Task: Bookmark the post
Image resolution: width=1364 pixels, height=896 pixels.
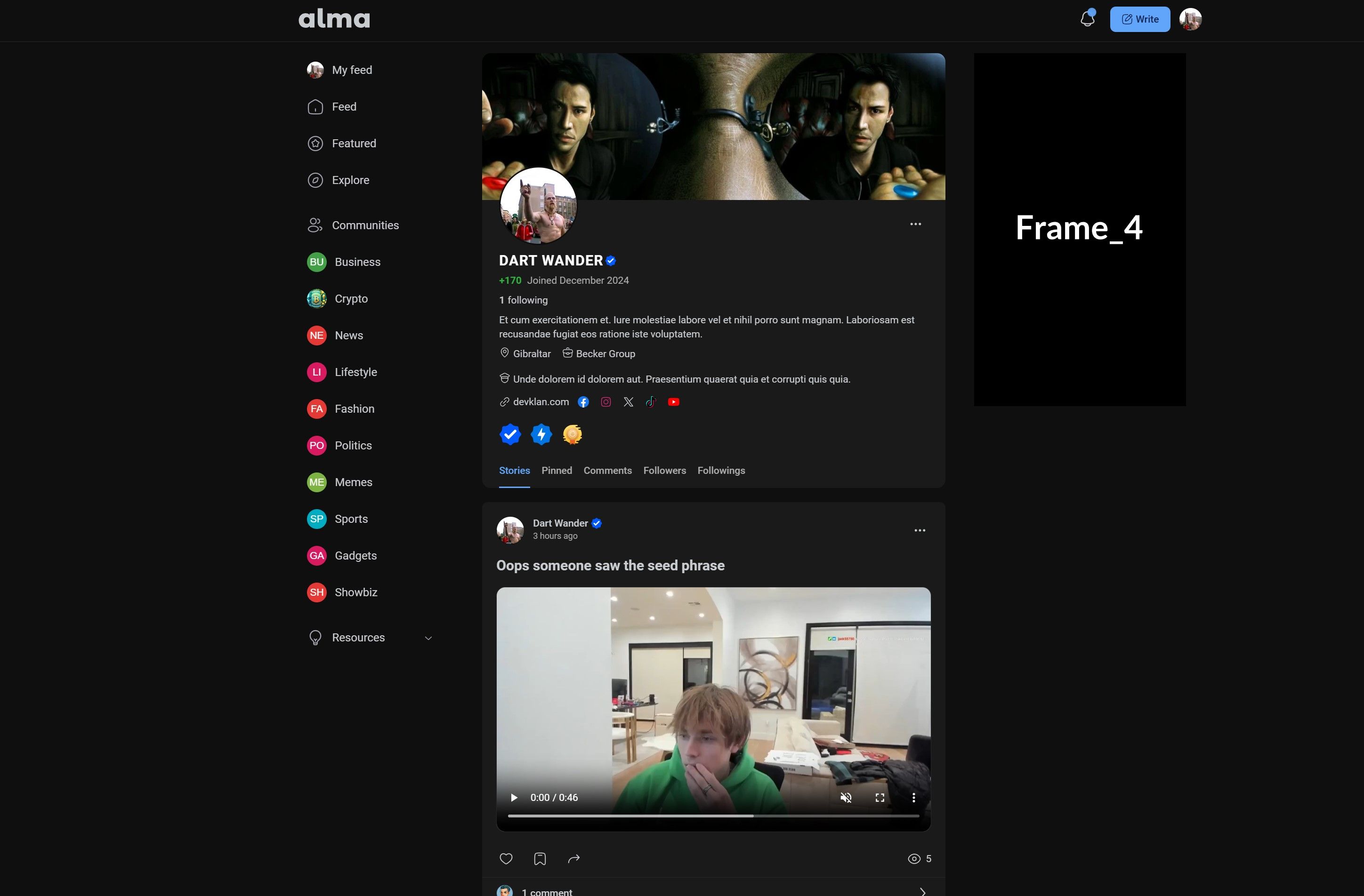Action: pos(540,859)
